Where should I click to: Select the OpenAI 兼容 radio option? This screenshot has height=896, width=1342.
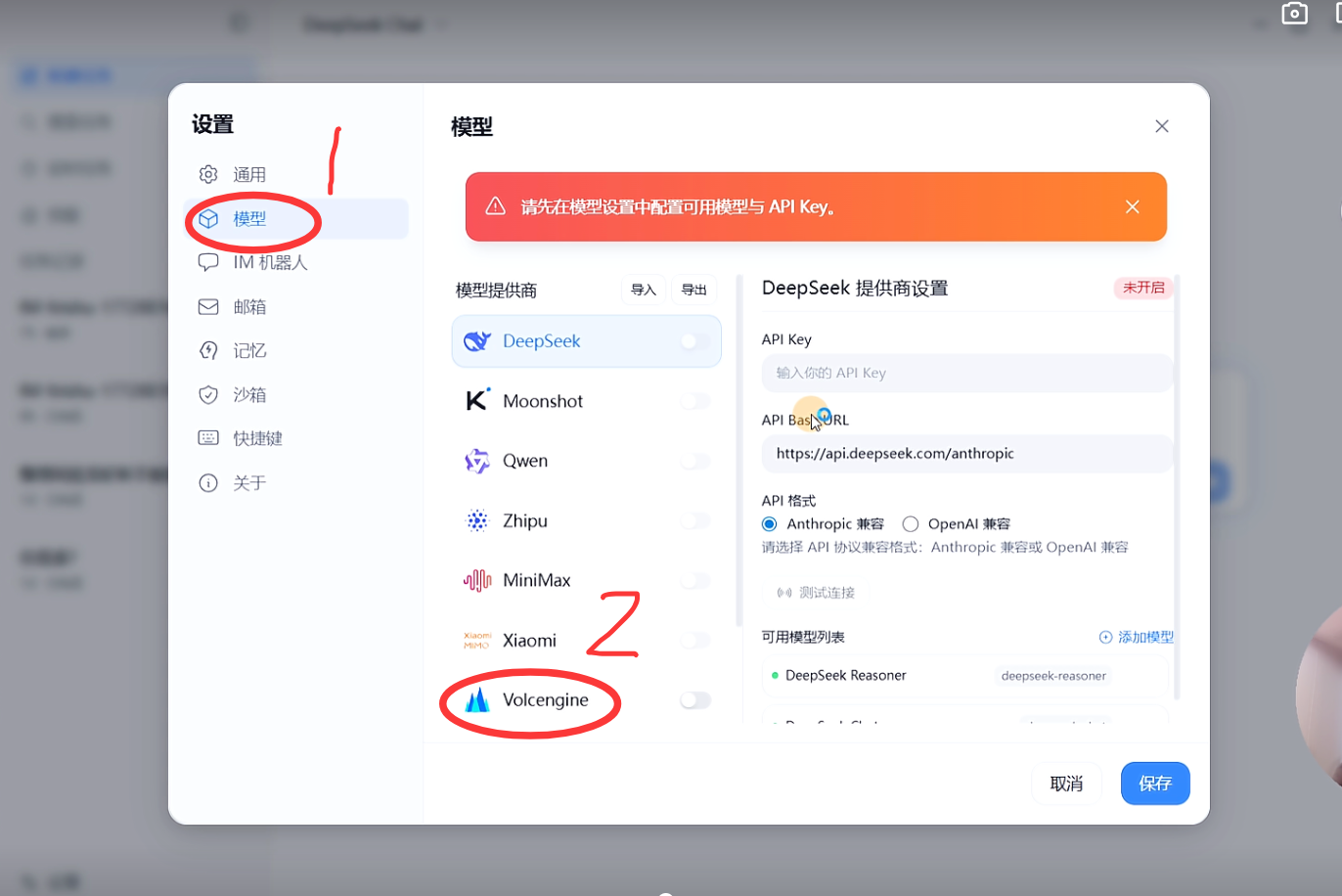pyautogui.click(x=911, y=524)
